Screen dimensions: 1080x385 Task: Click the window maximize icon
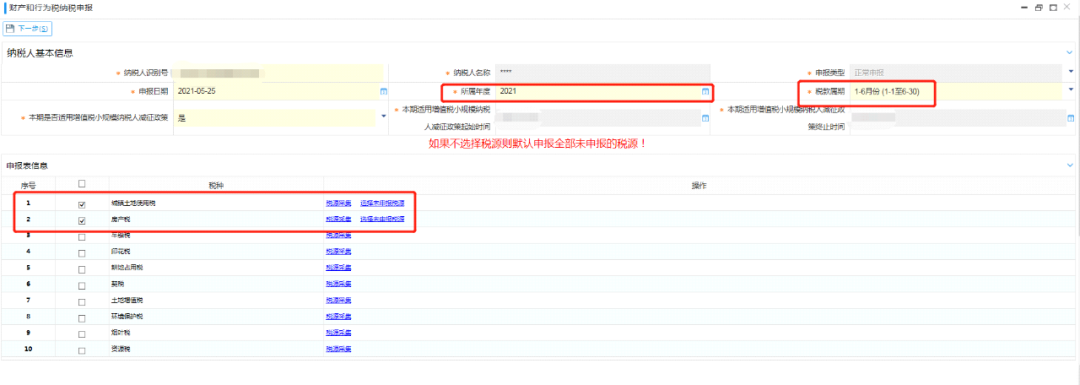pos(1053,8)
